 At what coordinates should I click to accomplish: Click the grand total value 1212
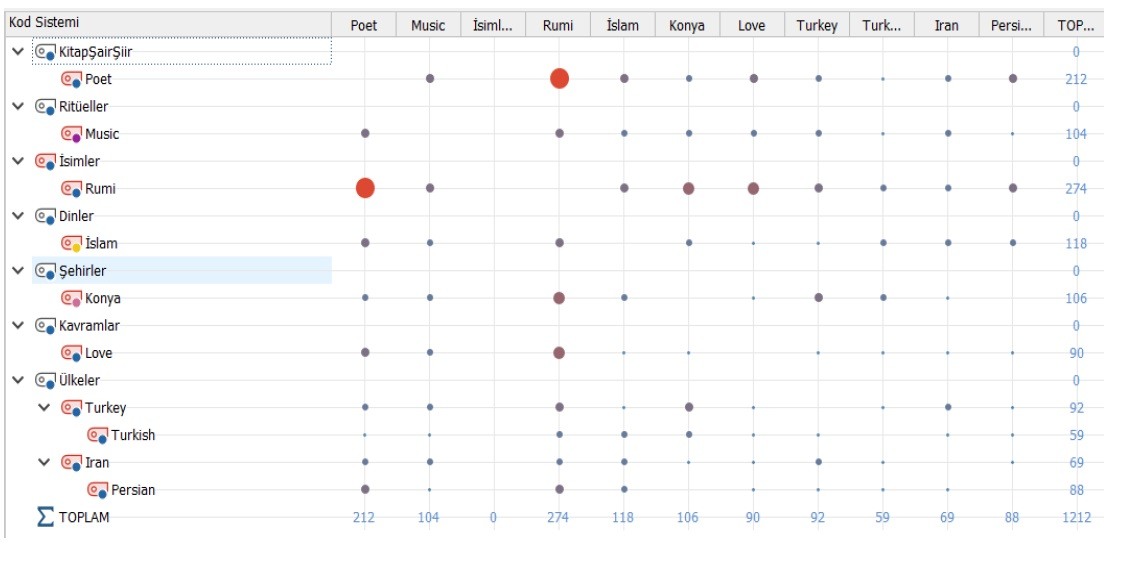click(1076, 517)
